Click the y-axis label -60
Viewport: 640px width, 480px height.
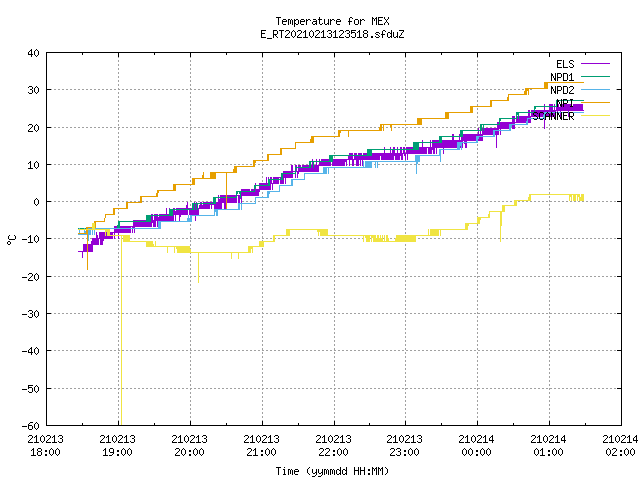pos(30,425)
